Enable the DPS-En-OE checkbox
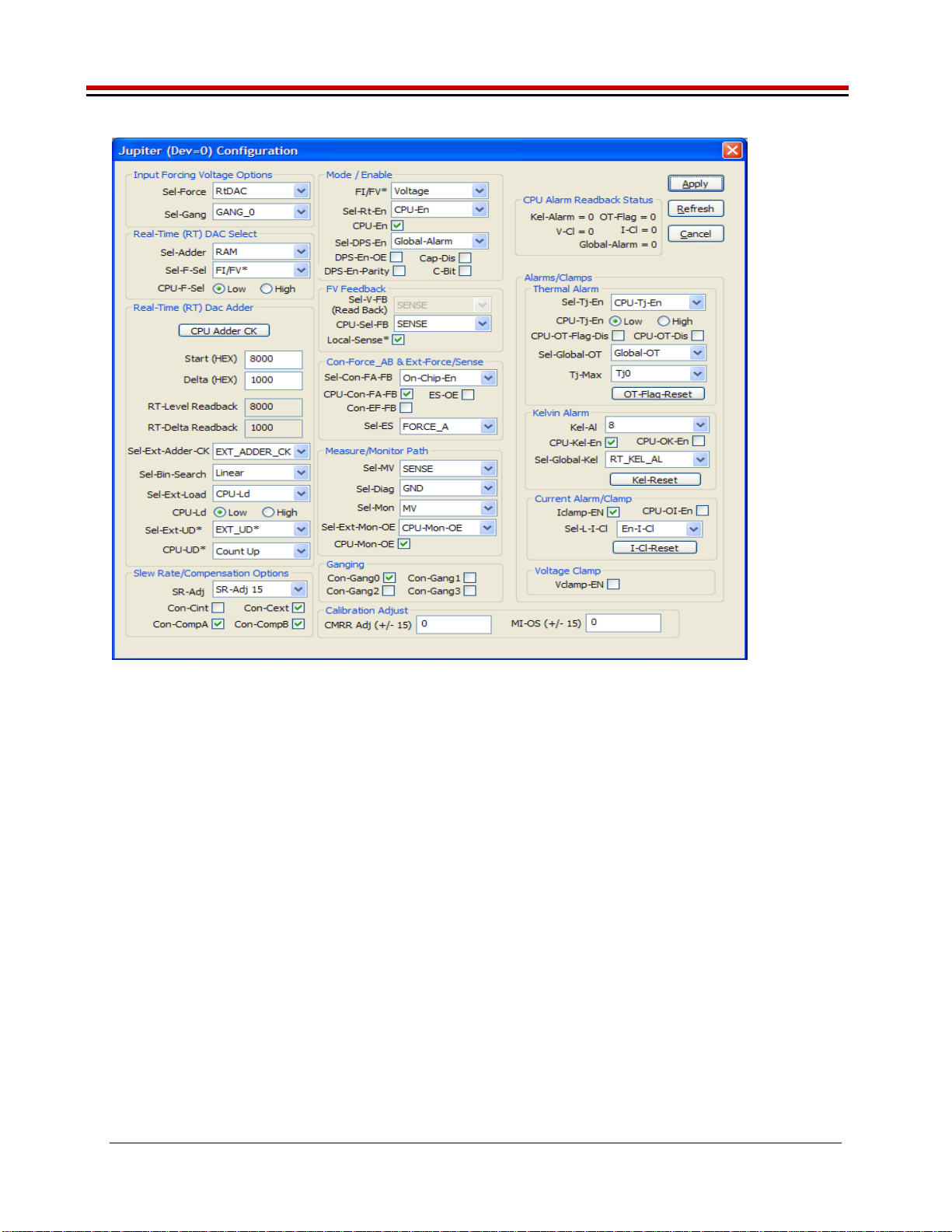 396,257
